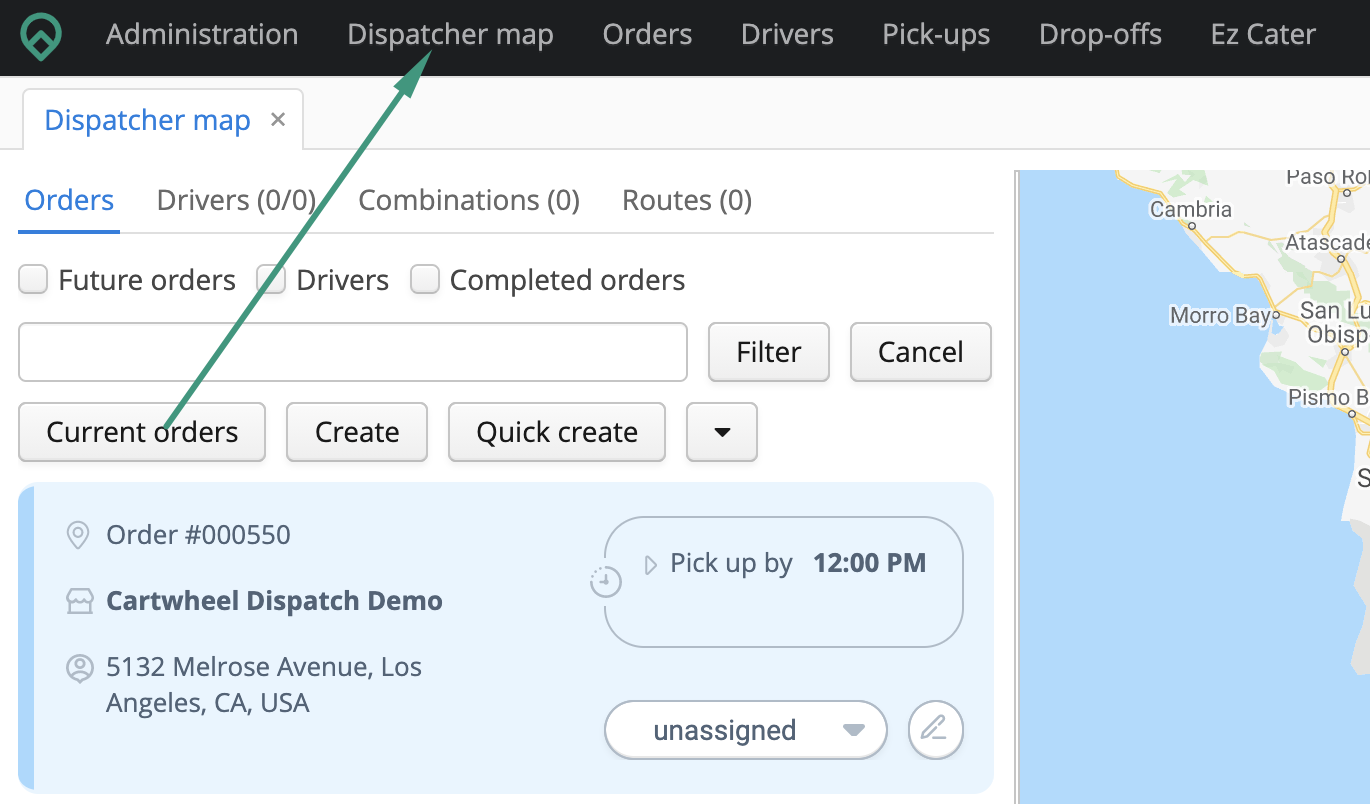
Task: Click inside the search input field
Action: click(352, 352)
